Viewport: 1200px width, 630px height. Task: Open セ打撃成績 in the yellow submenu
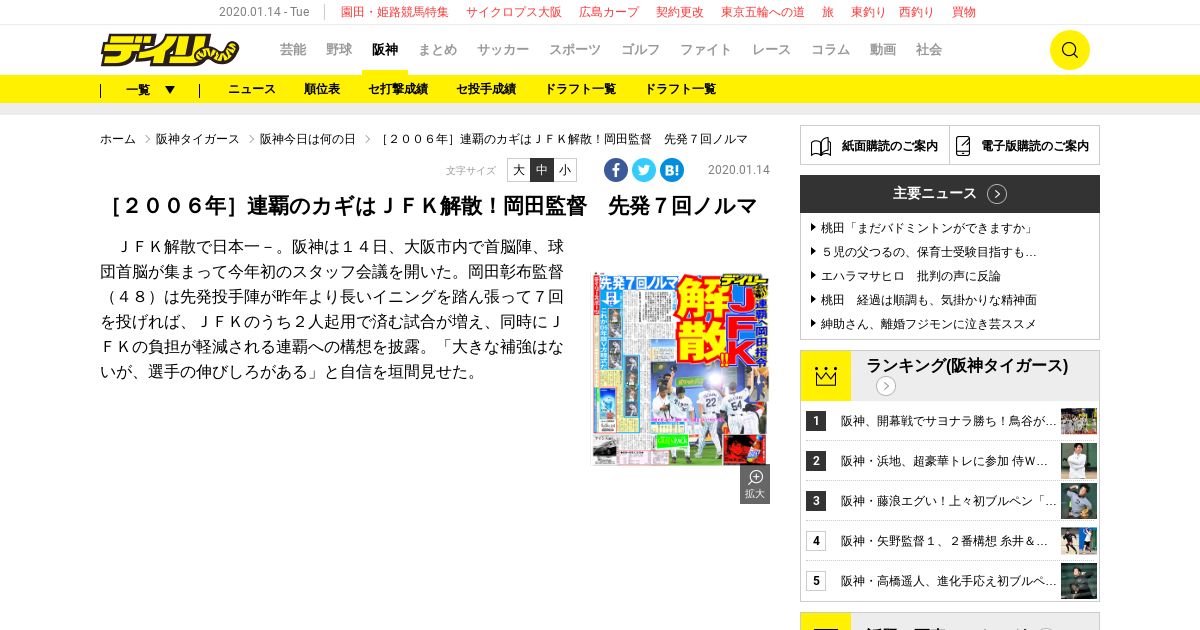click(x=398, y=89)
